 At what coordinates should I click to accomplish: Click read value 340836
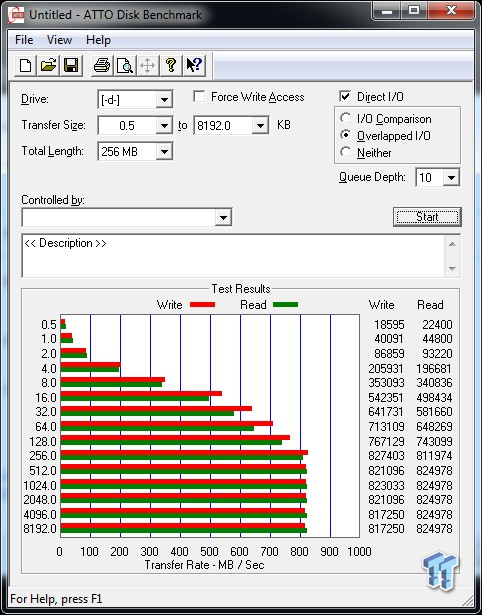click(435, 383)
